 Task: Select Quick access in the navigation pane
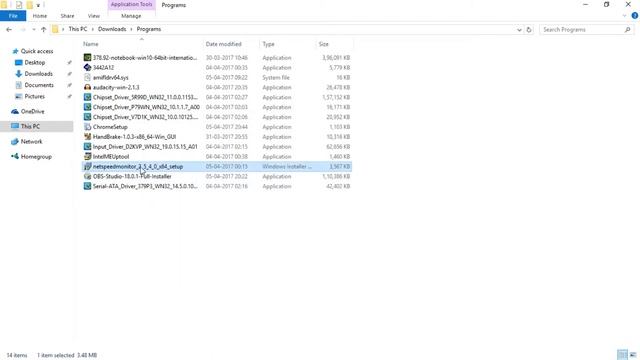pyautogui.click(x=37, y=51)
